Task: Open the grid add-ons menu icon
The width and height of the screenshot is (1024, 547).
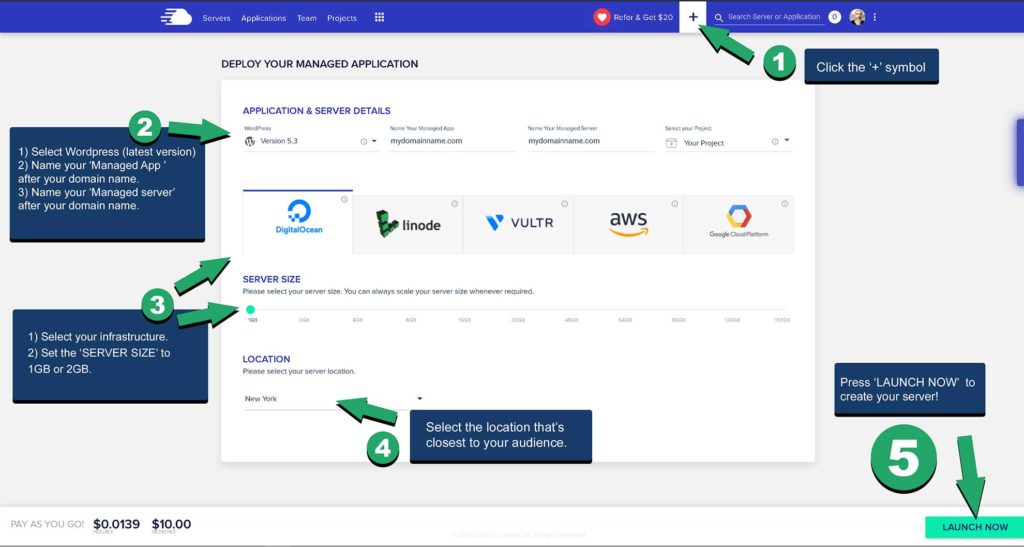Action: coord(379,18)
